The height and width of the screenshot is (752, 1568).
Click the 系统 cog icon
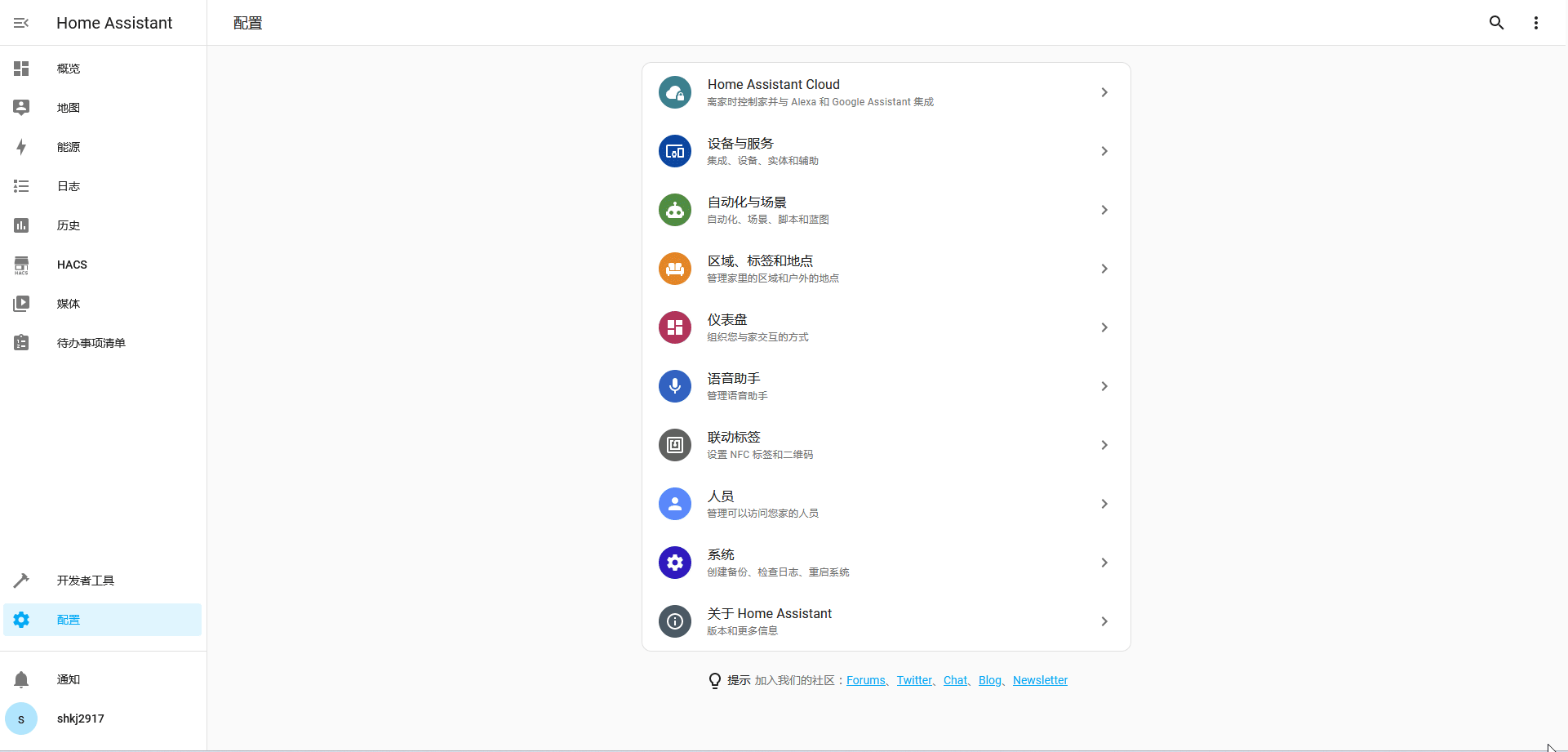coord(675,563)
